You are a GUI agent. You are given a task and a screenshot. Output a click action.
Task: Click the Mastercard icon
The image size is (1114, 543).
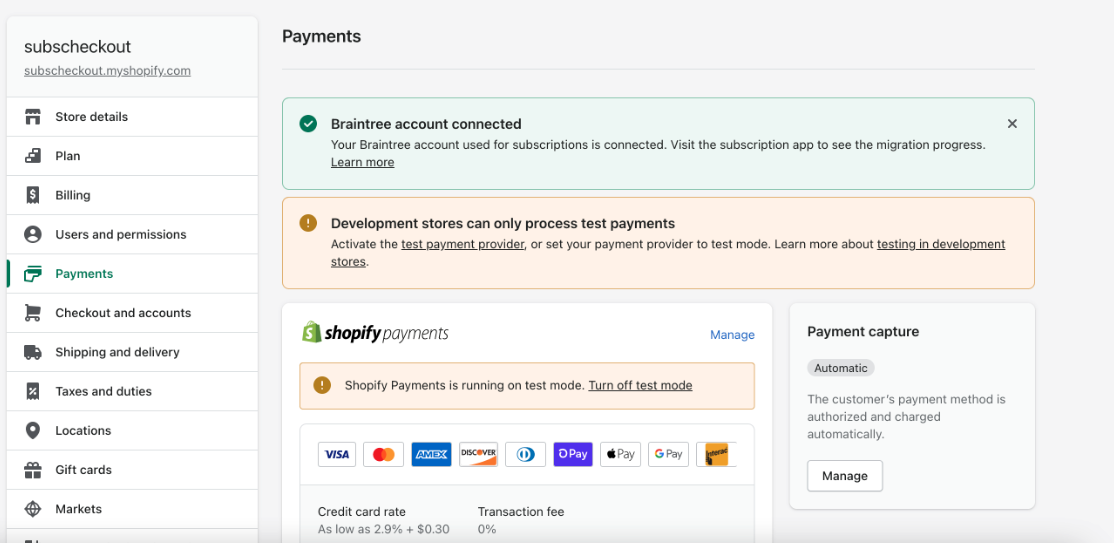click(384, 454)
